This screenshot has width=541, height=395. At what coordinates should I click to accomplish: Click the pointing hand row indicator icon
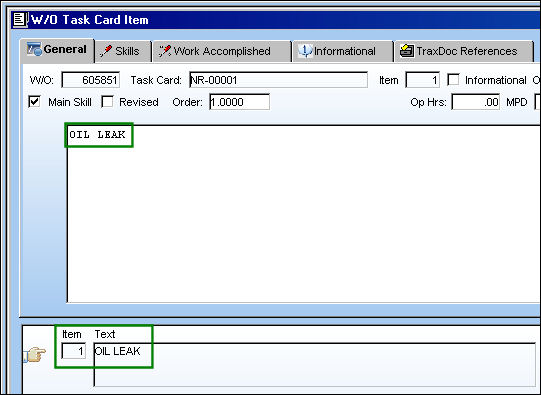[x=35, y=354]
